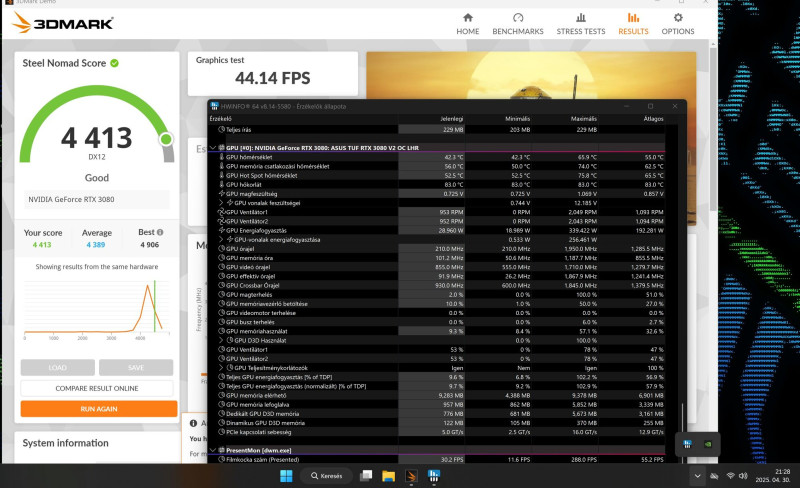Click the NVIDIA icon in tray overflow popup

click(x=708, y=444)
